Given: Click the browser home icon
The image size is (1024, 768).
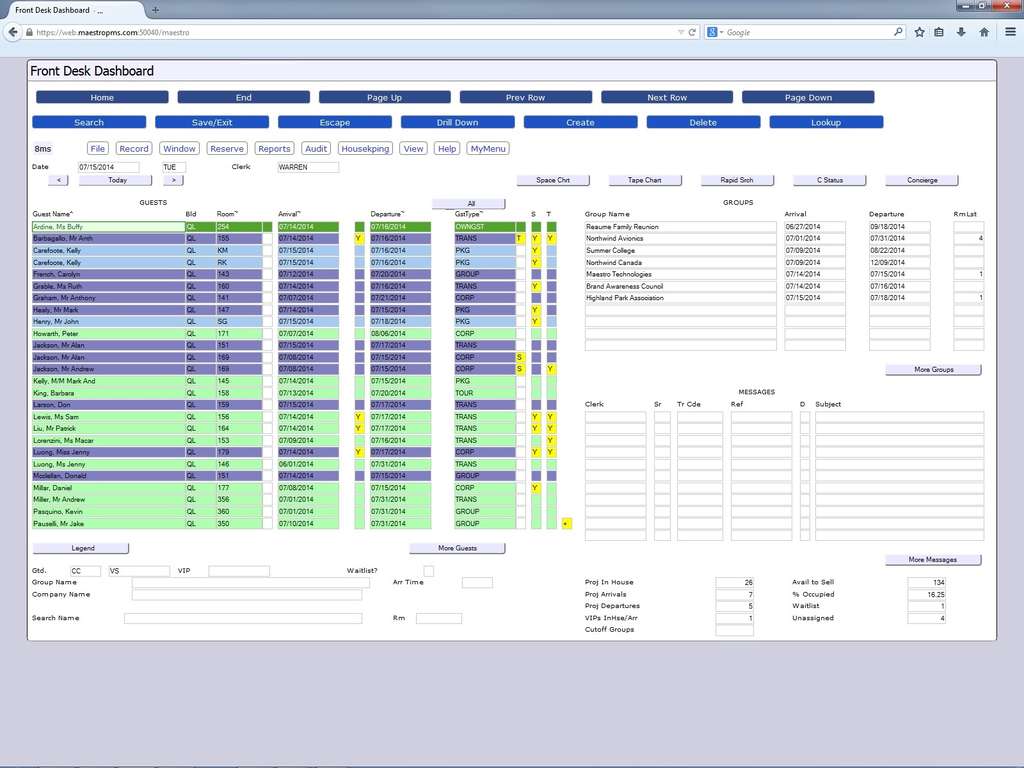Looking at the screenshot, I should pos(984,32).
